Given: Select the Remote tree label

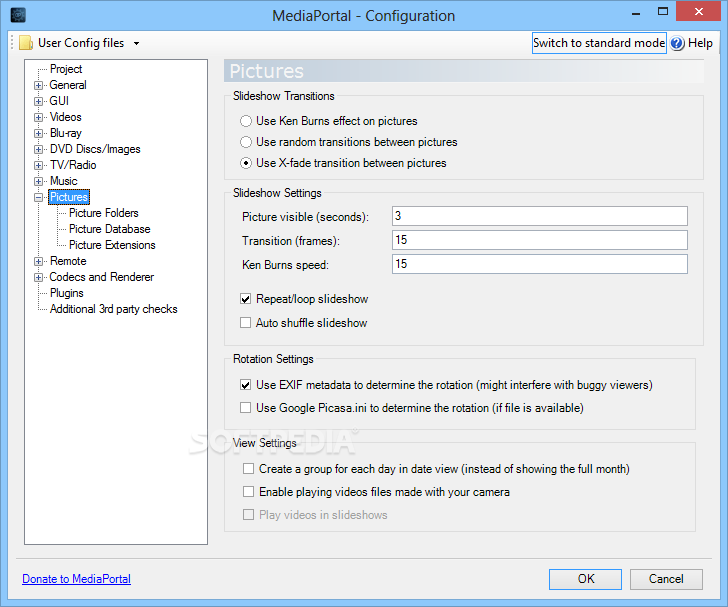Looking at the screenshot, I should pyautogui.click(x=68, y=261).
